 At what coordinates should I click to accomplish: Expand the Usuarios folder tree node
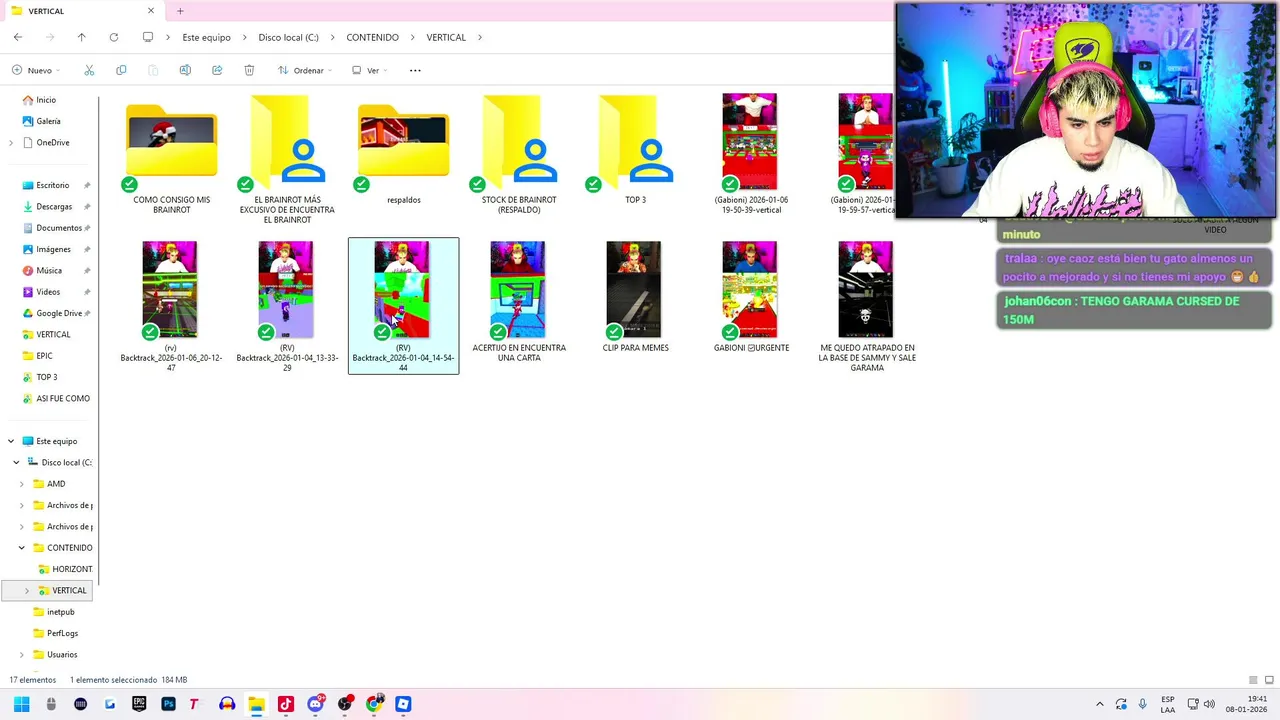pos(21,655)
